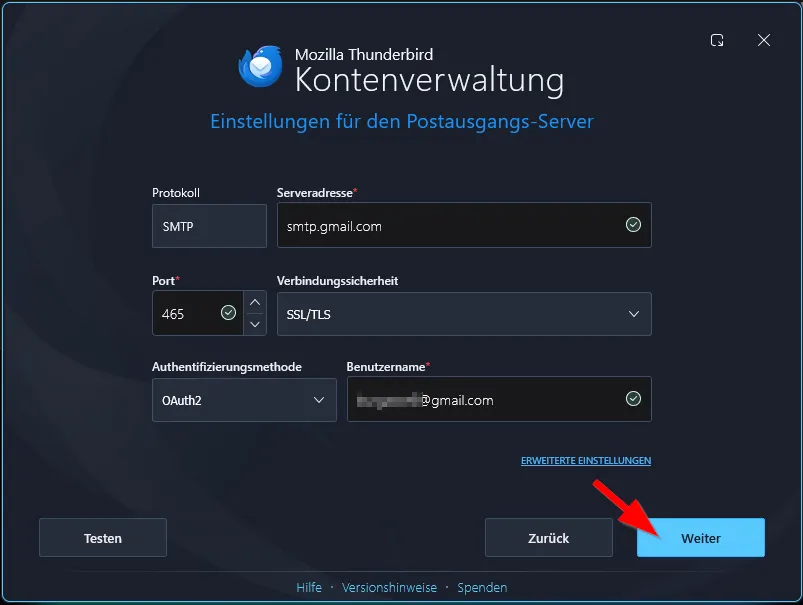Click the chevron on the SSL/TLS selector
Viewport: 803px width, 605px height.
[x=633, y=314]
